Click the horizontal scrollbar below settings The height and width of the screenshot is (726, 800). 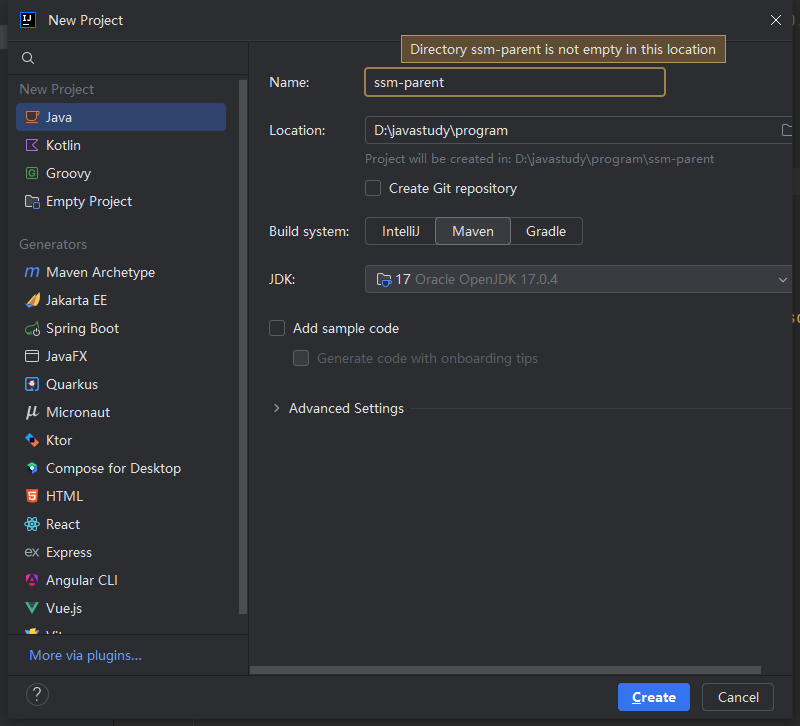click(x=505, y=670)
